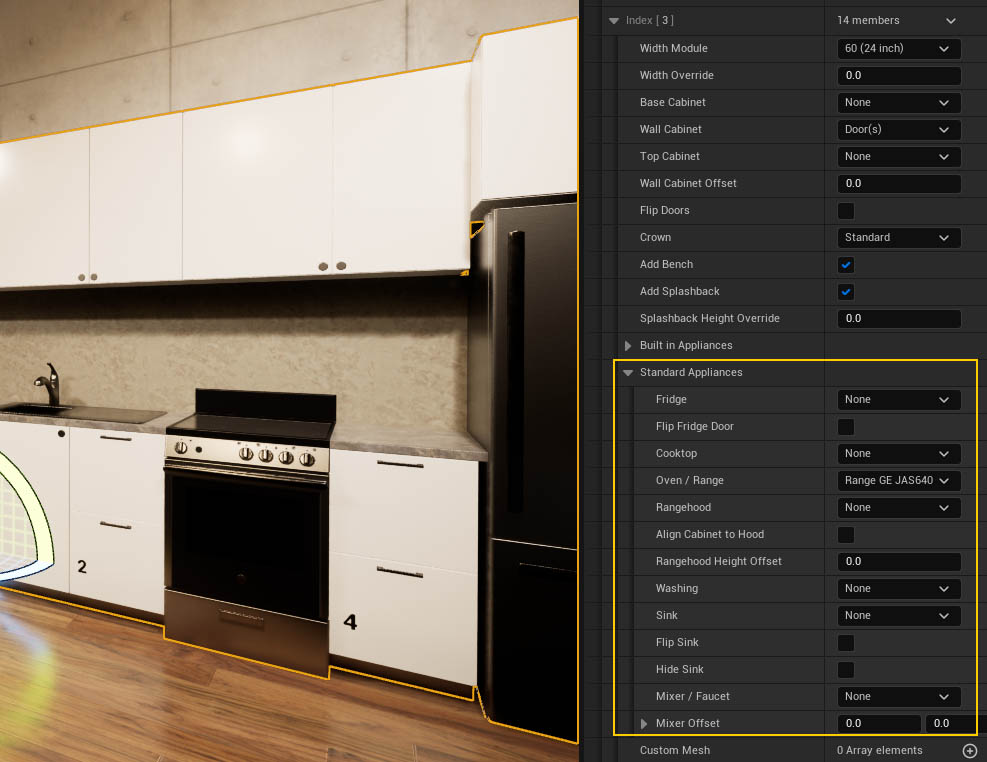The height and width of the screenshot is (762, 987).
Task: Click the first Mixer Offset value field
Action: pyautogui.click(x=879, y=724)
